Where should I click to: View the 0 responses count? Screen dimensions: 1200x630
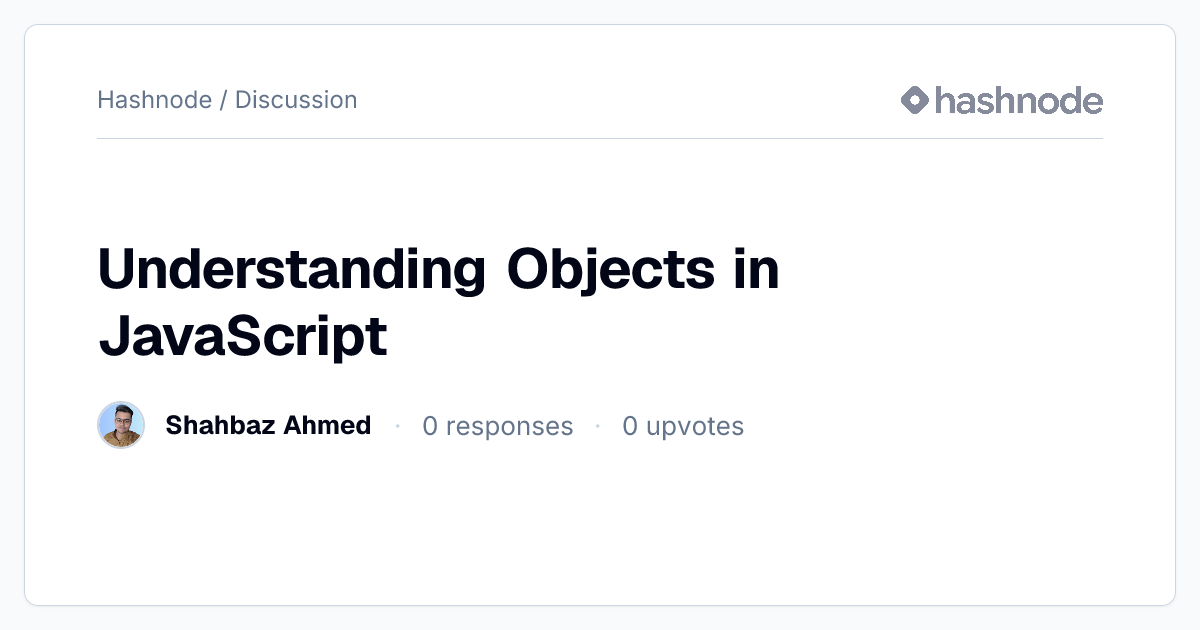pos(498,426)
